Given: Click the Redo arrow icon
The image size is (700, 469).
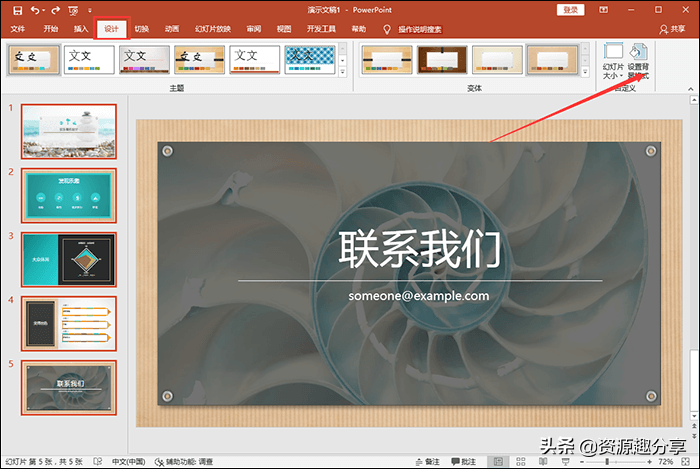Looking at the screenshot, I should click(x=55, y=10).
